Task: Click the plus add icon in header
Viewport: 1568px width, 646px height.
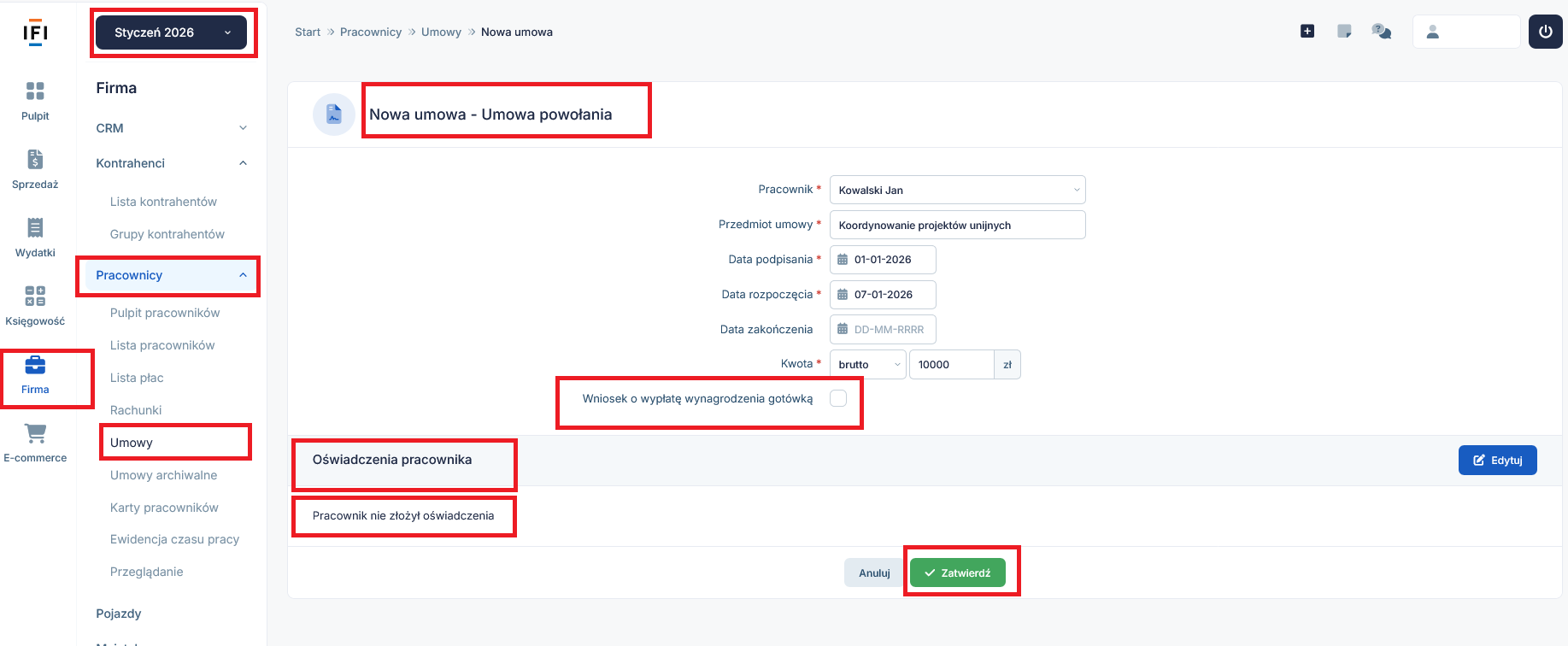Action: 1307,32
